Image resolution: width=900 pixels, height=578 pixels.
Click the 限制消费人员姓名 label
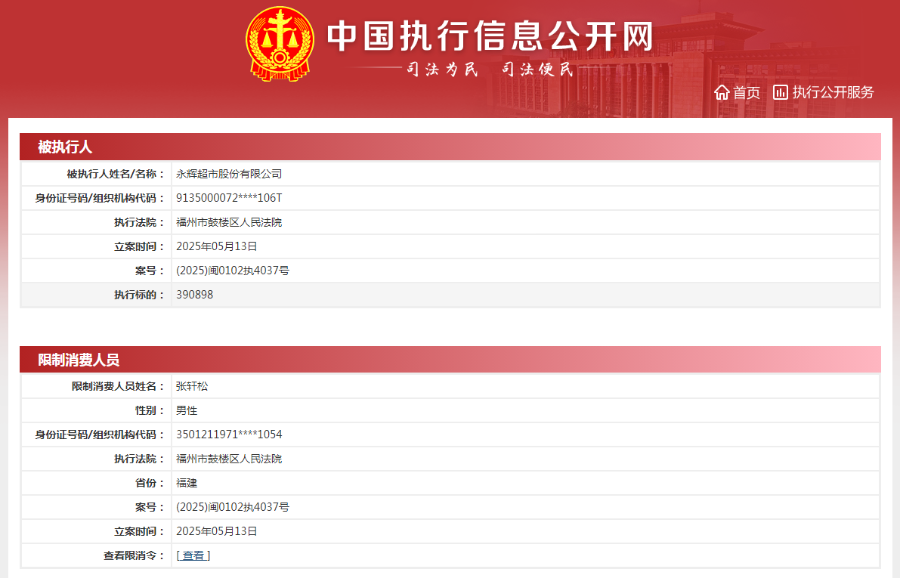click(x=118, y=386)
